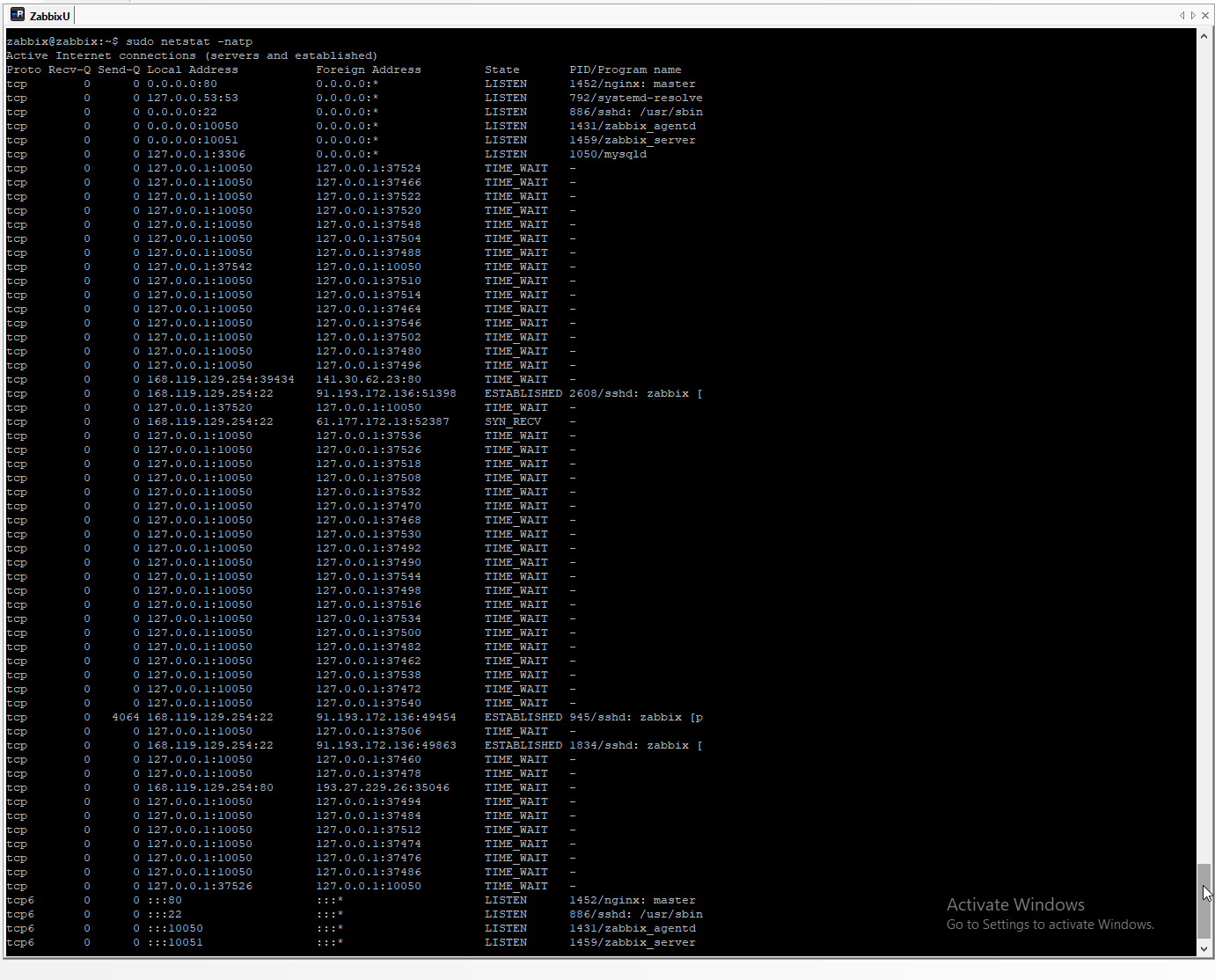
Task: Click the left tab-scroll arrow icon
Action: point(1182,15)
